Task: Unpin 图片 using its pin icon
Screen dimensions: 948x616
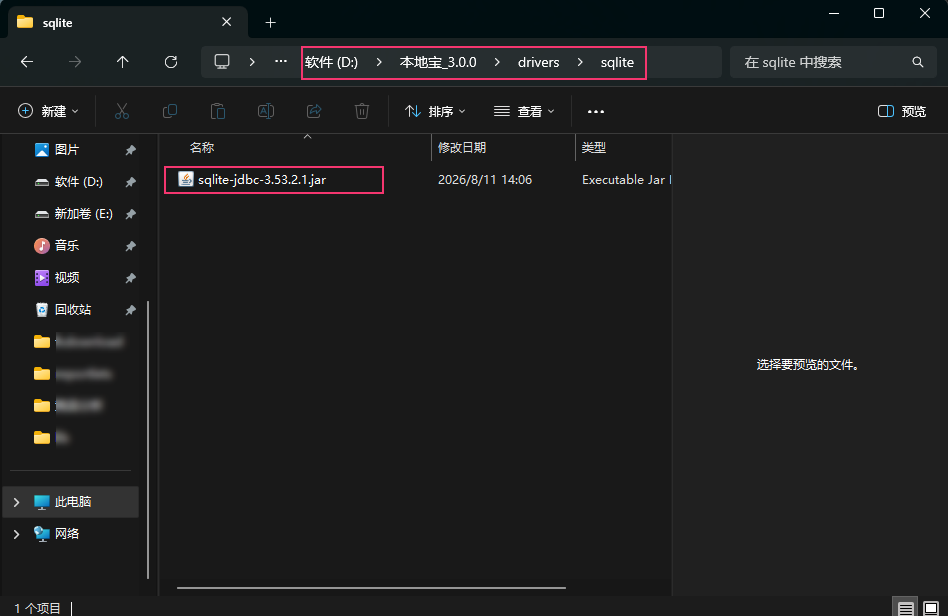Action: click(130, 150)
